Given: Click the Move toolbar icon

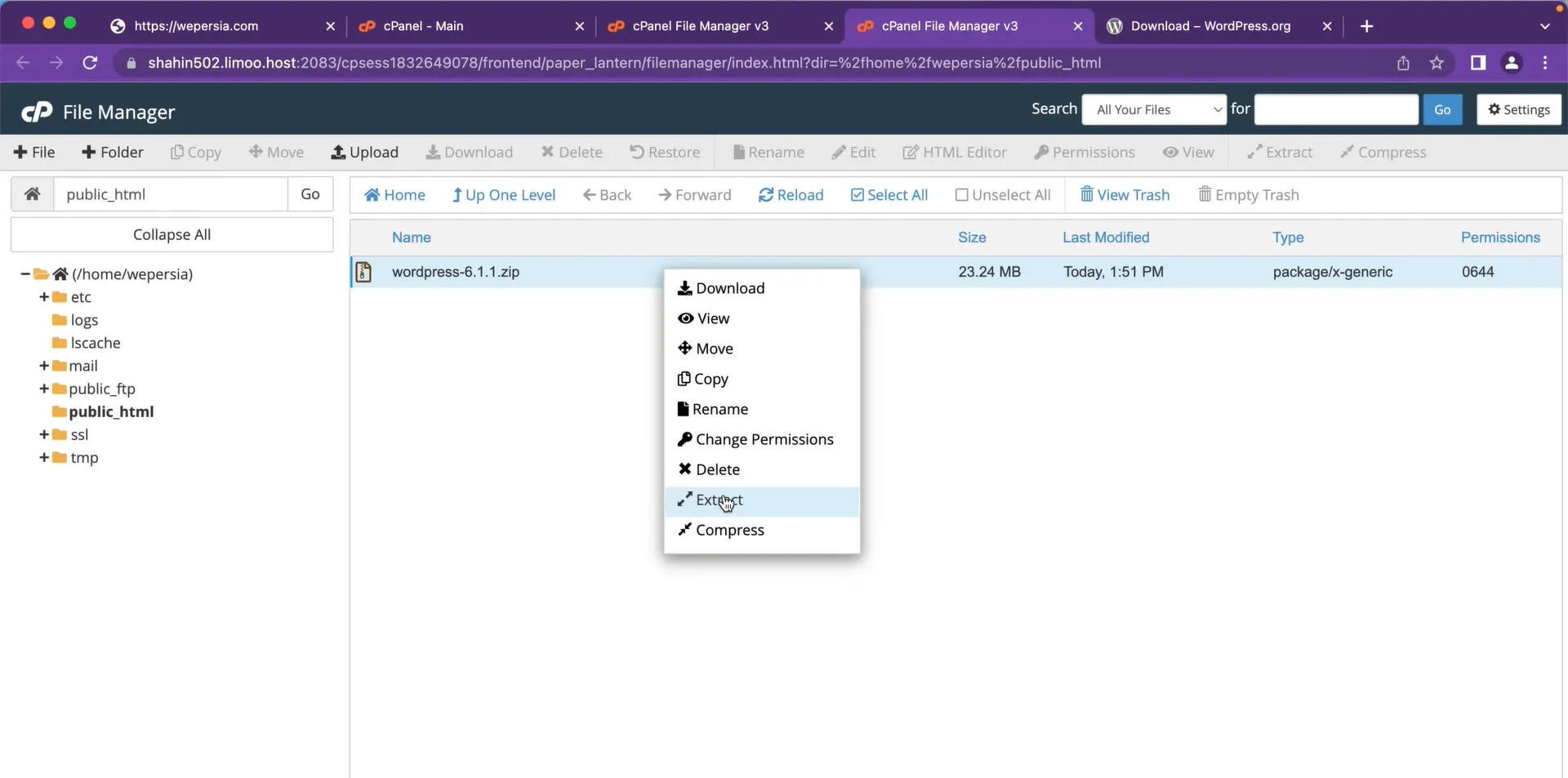Looking at the screenshot, I should point(276,153).
